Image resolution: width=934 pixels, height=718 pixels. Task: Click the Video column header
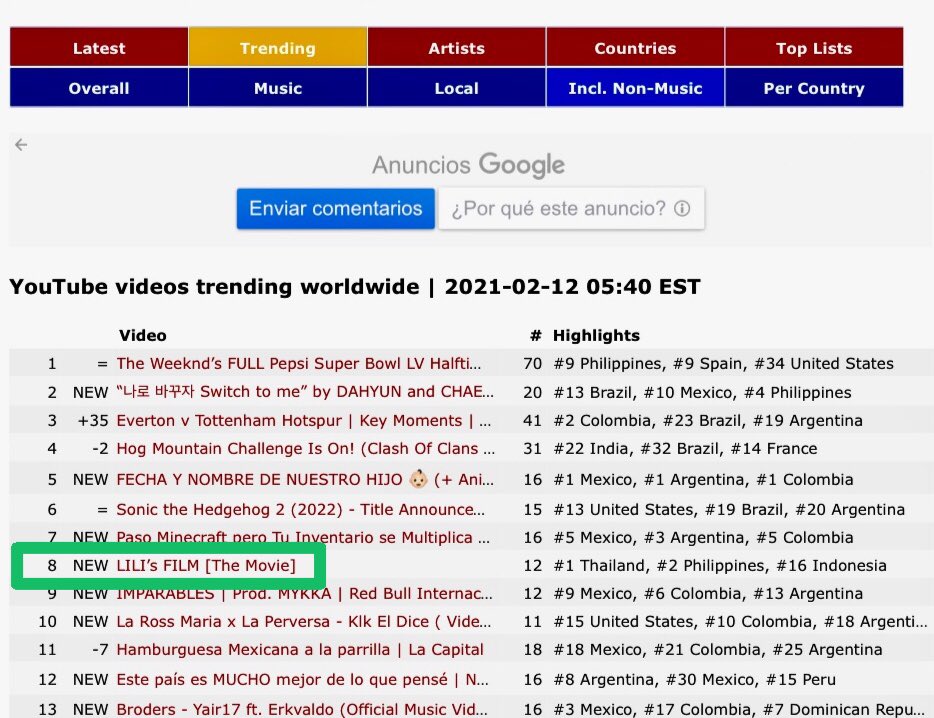point(142,335)
